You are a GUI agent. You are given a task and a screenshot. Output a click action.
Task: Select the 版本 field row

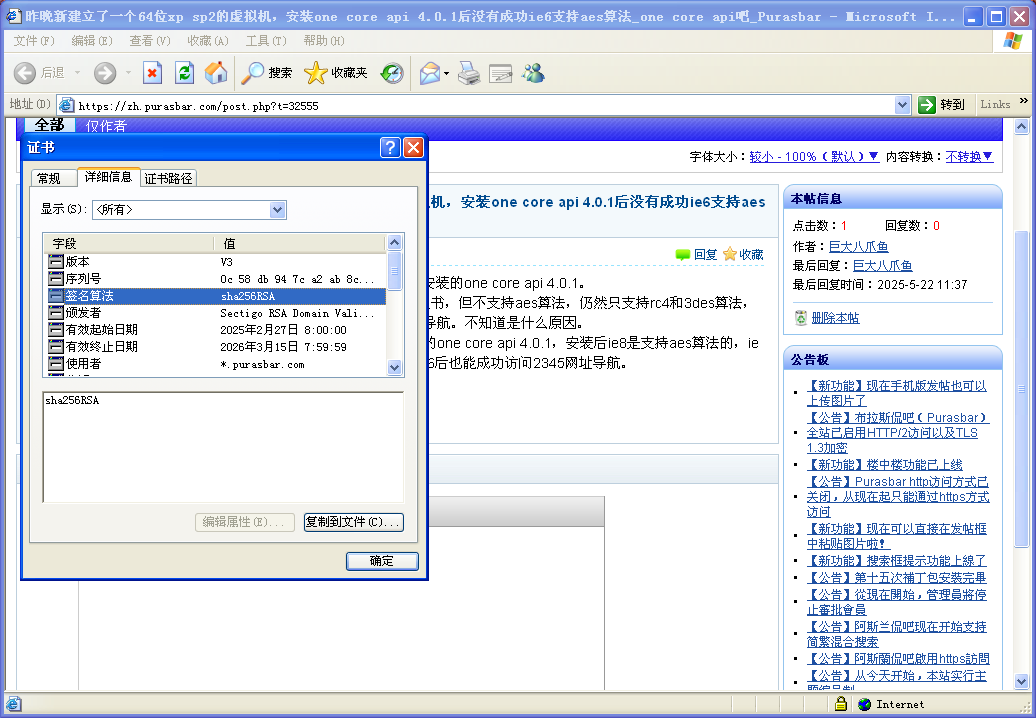coord(215,262)
